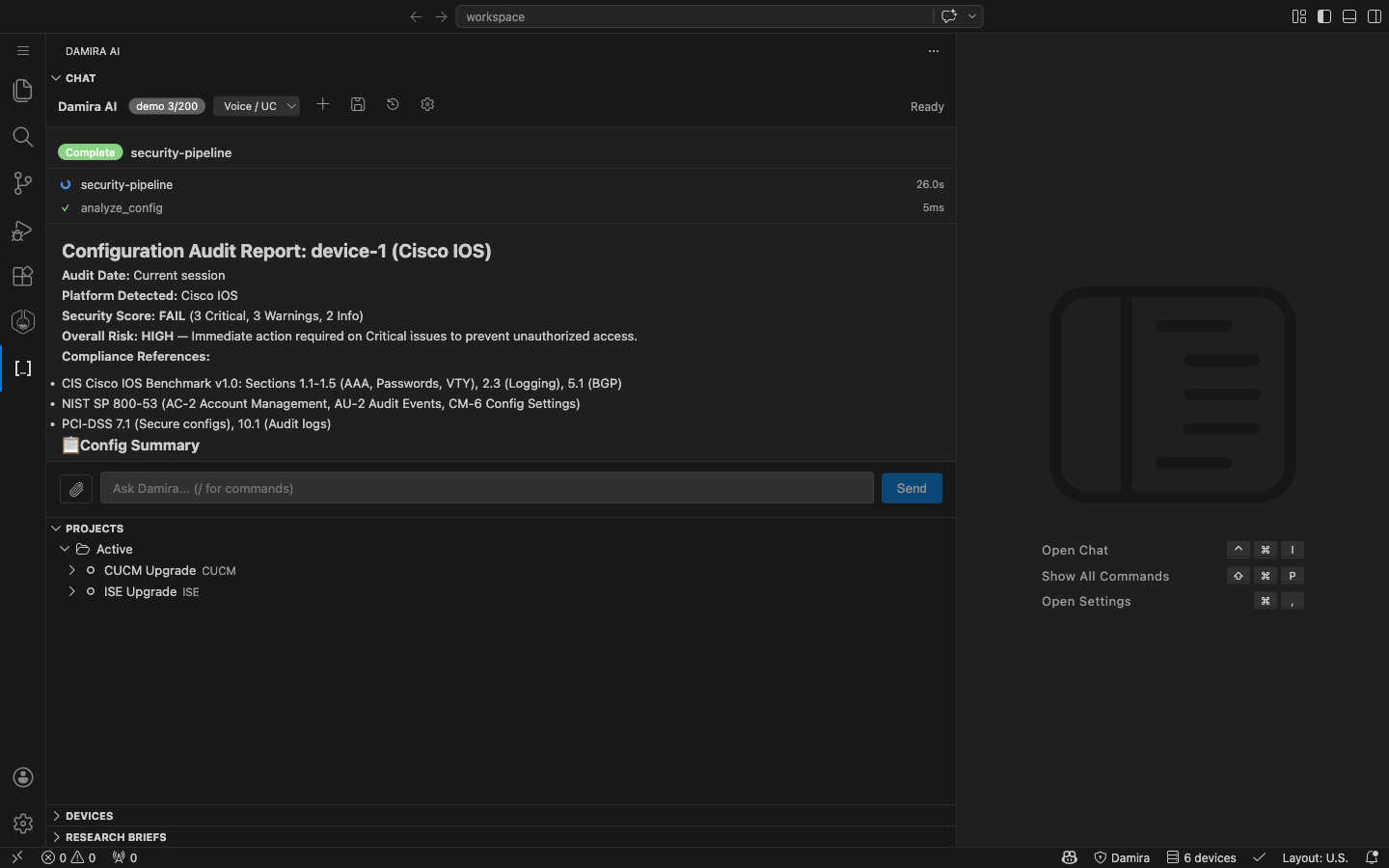Viewport: 1389px width, 868px height.
Task: Attach a file with the paperclip icon
Action: pos(76,489)
